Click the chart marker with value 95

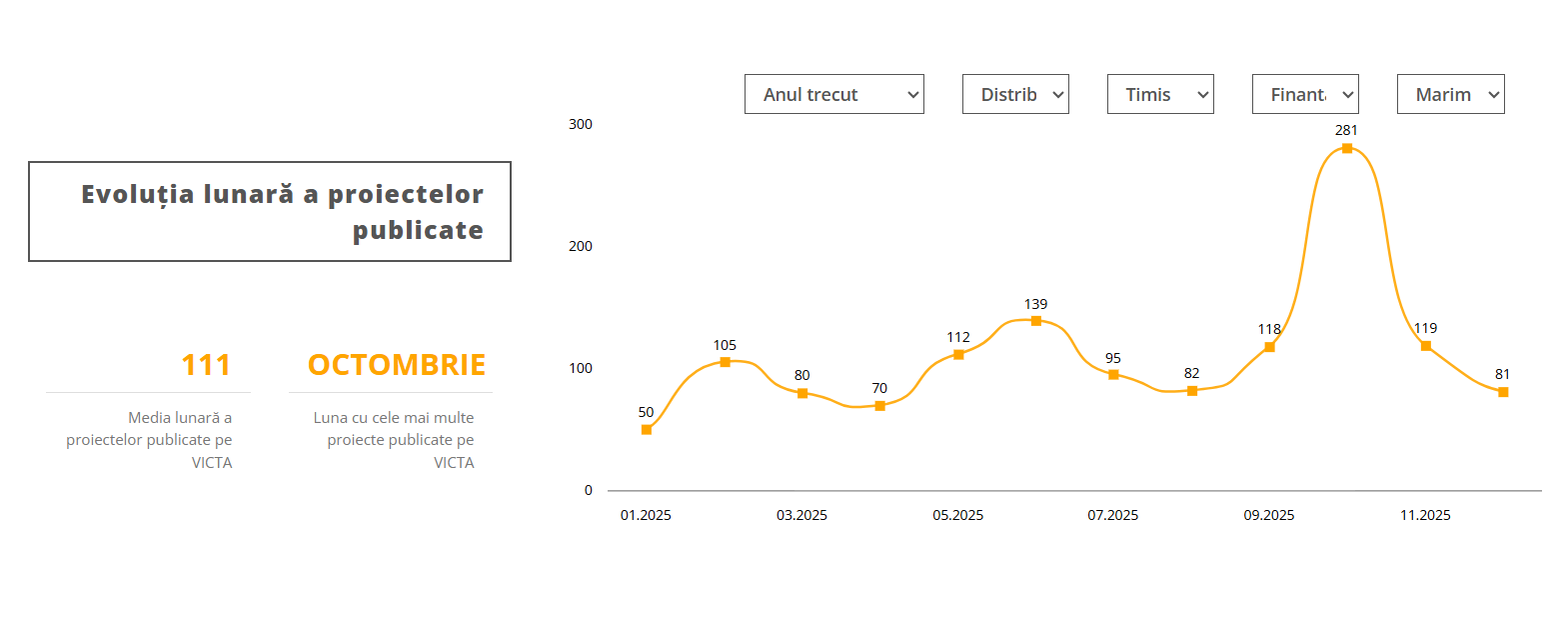1113,375
